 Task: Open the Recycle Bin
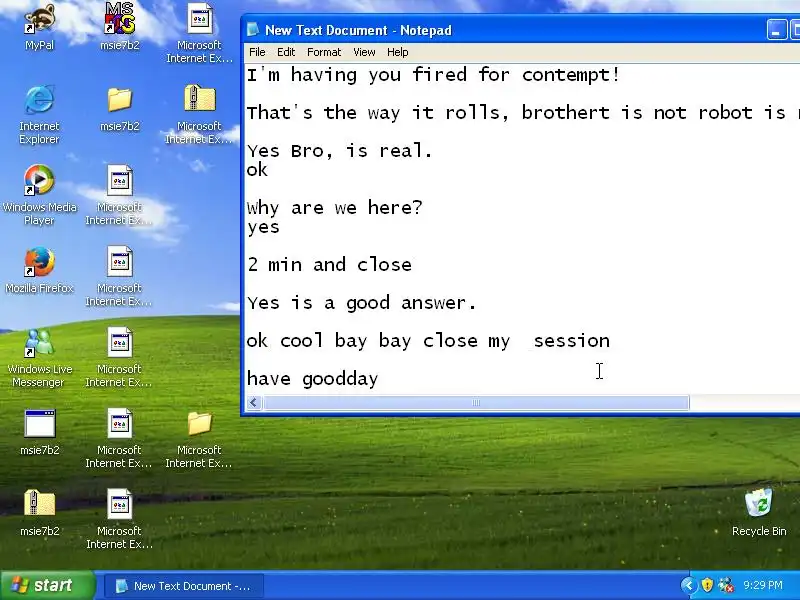(x=759, y=512)
